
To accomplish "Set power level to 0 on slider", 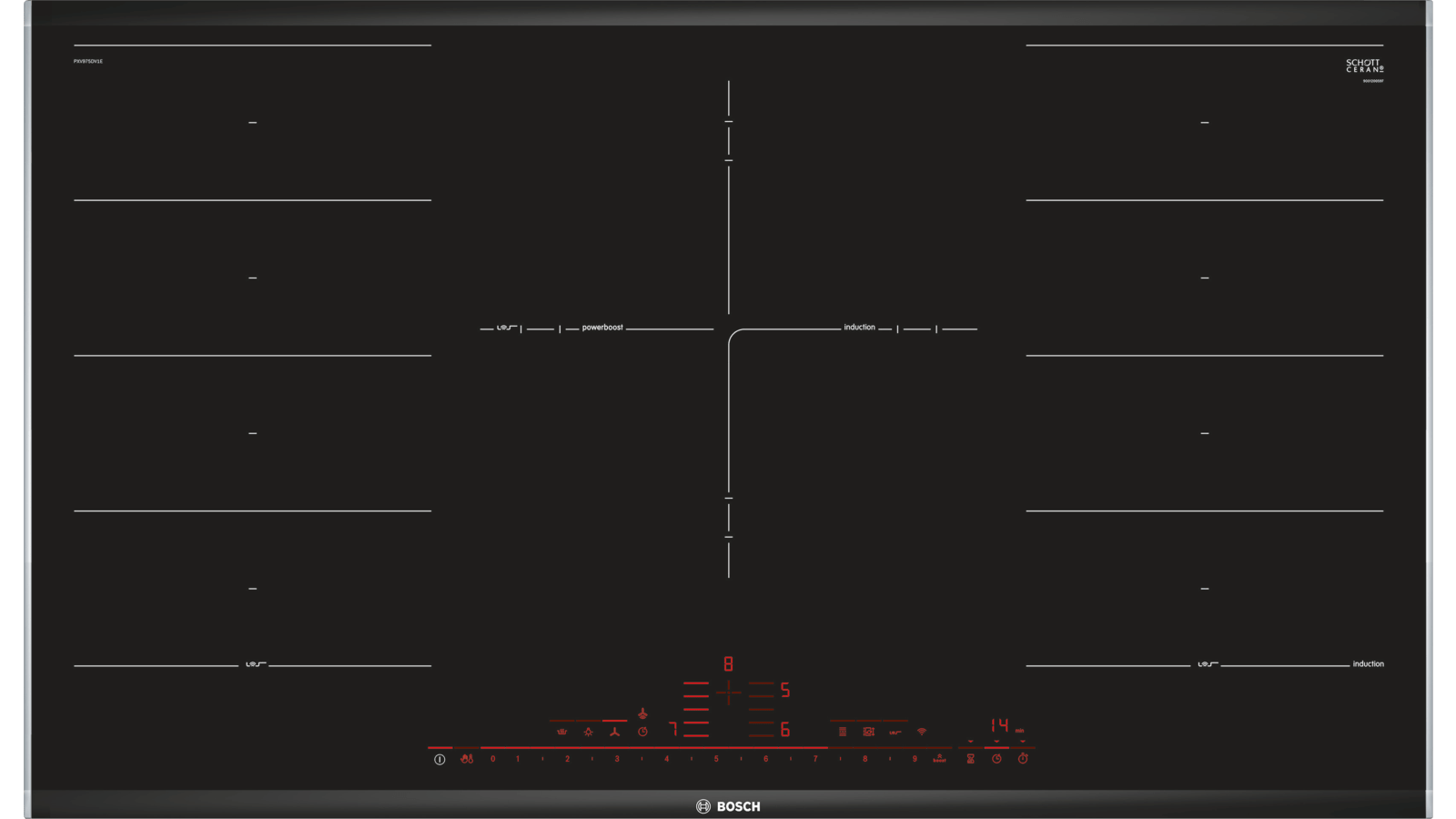I will tap(493, 759).
